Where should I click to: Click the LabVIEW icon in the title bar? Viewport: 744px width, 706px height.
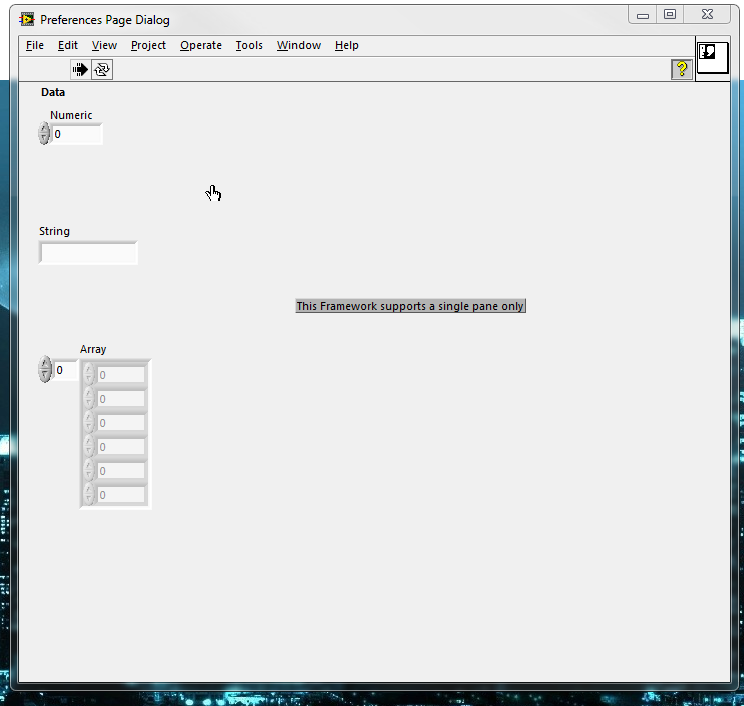point(27,19)
